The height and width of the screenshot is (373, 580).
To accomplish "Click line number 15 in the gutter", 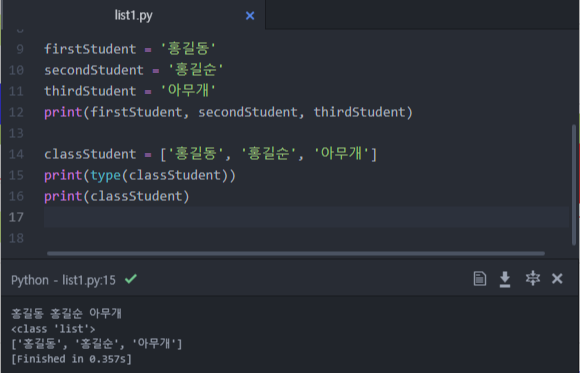I will (16, 175).
